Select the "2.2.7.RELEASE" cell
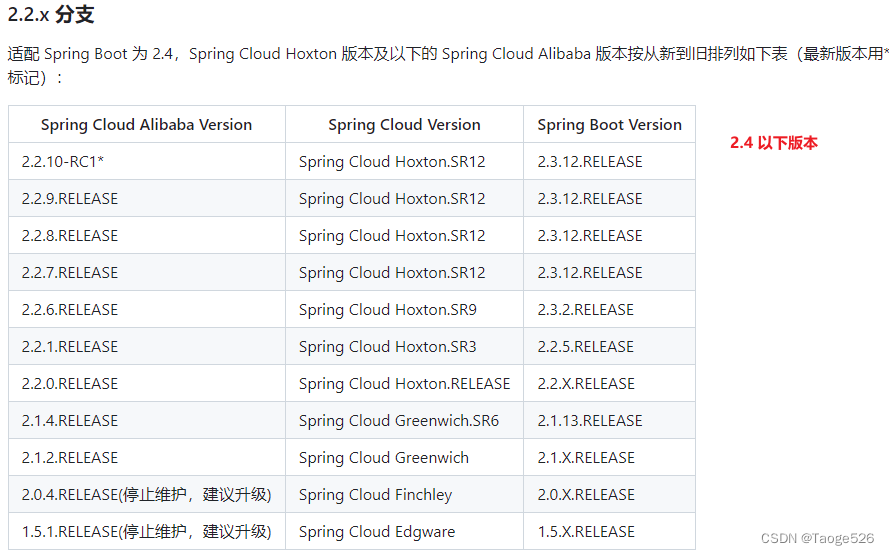 click(x=147, y=273)
